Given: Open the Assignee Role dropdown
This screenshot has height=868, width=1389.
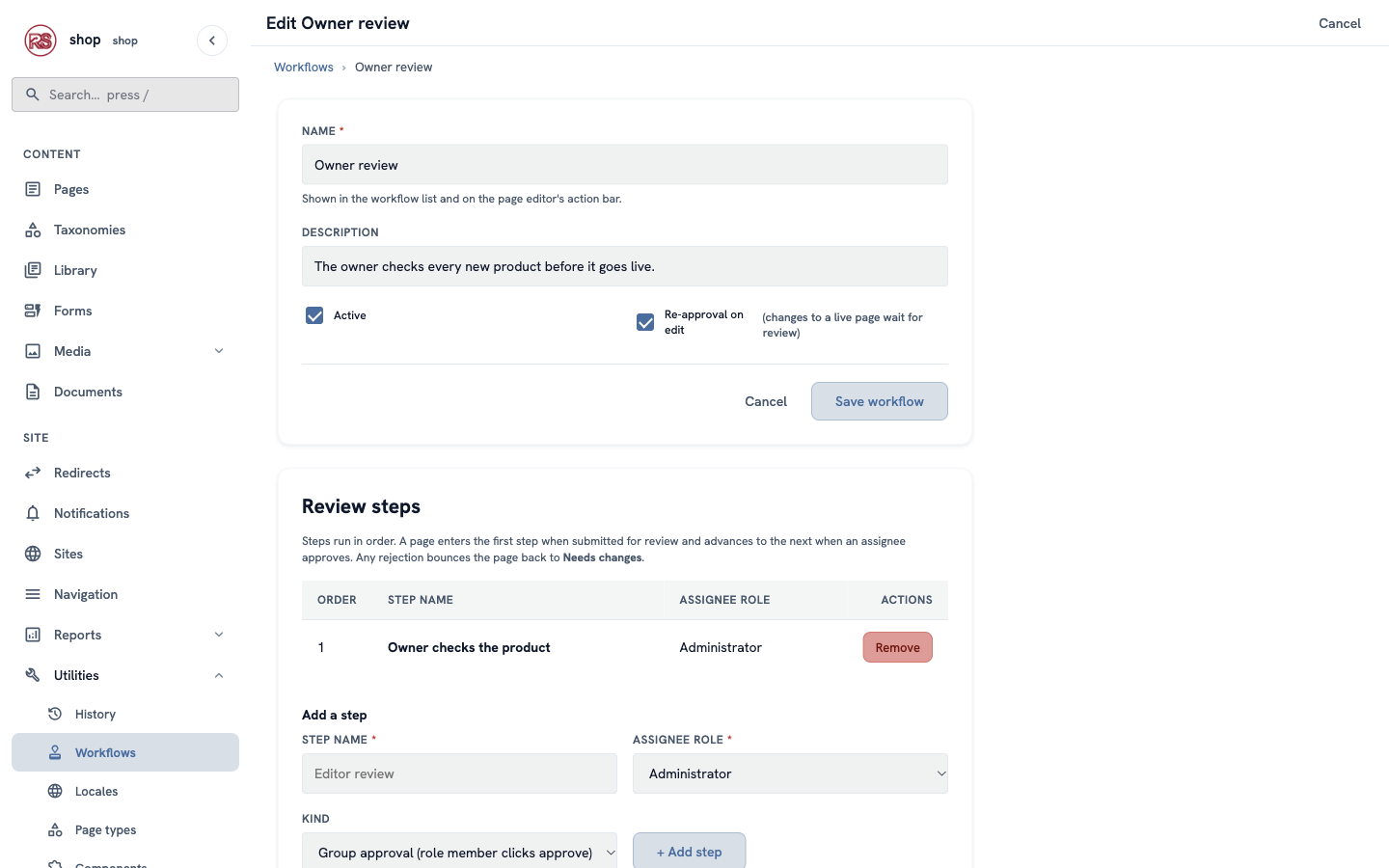Looking at the screenshot, I should pos(790,773).
